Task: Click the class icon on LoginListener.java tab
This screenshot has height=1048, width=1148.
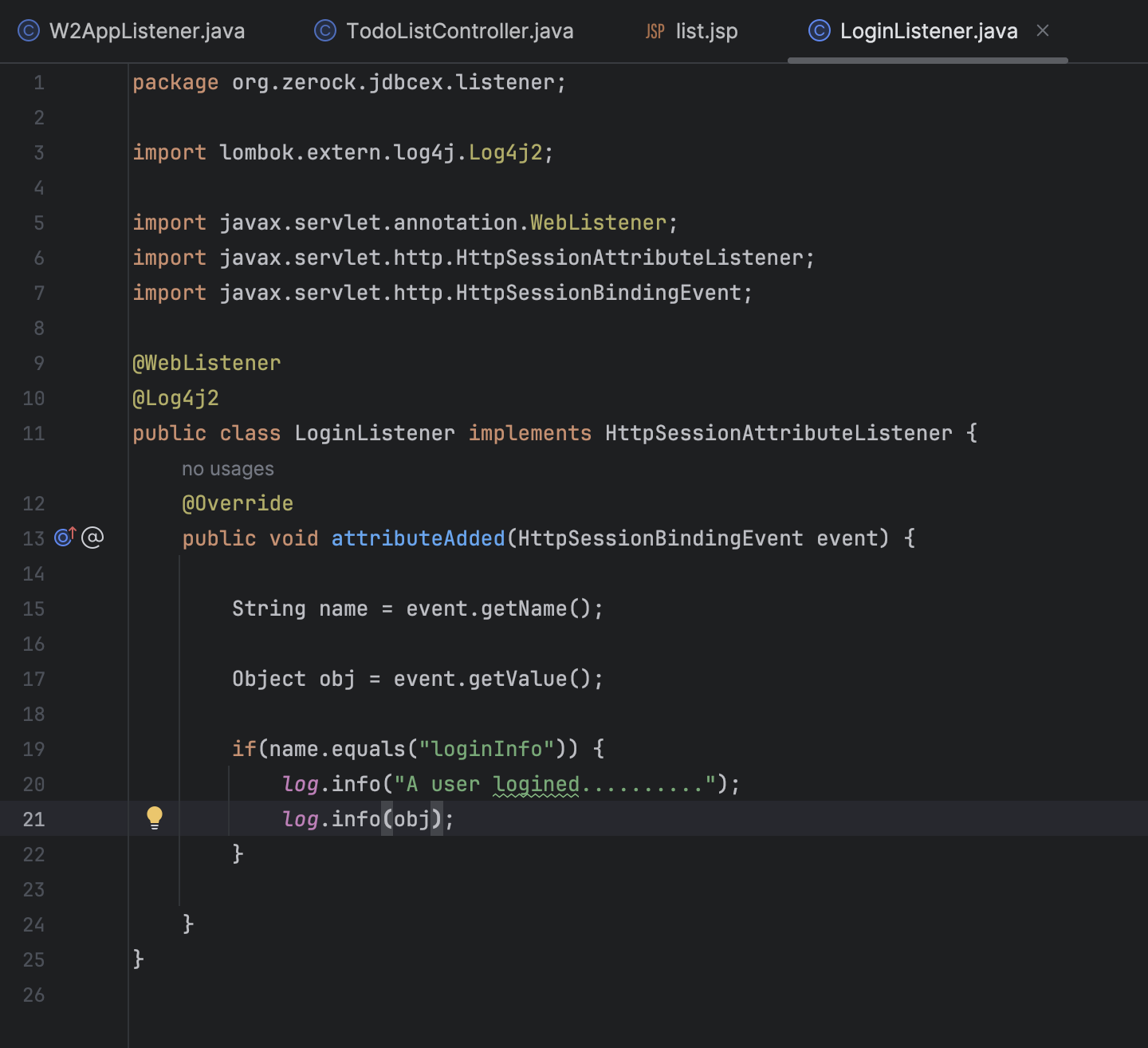Action: [x=820, y=31]
